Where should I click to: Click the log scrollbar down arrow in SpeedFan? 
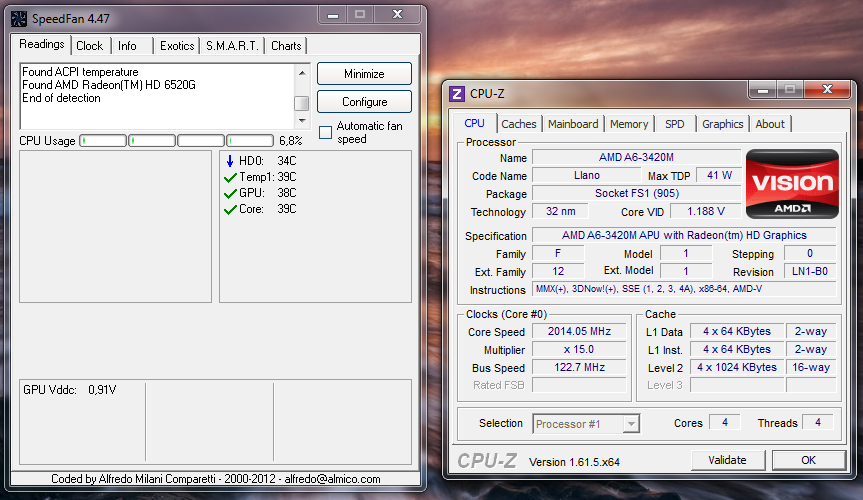[302, 121]
